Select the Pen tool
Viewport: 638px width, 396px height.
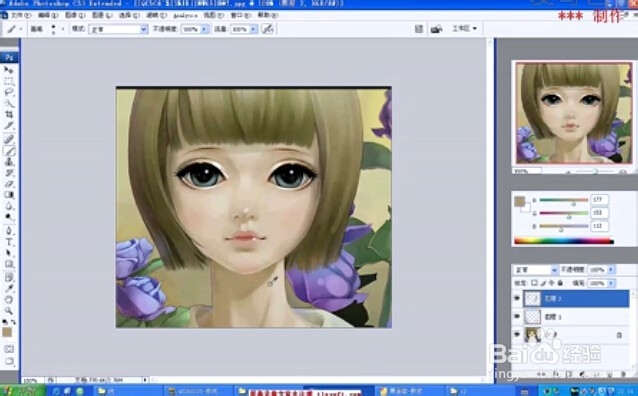click(x=9, y=231)
